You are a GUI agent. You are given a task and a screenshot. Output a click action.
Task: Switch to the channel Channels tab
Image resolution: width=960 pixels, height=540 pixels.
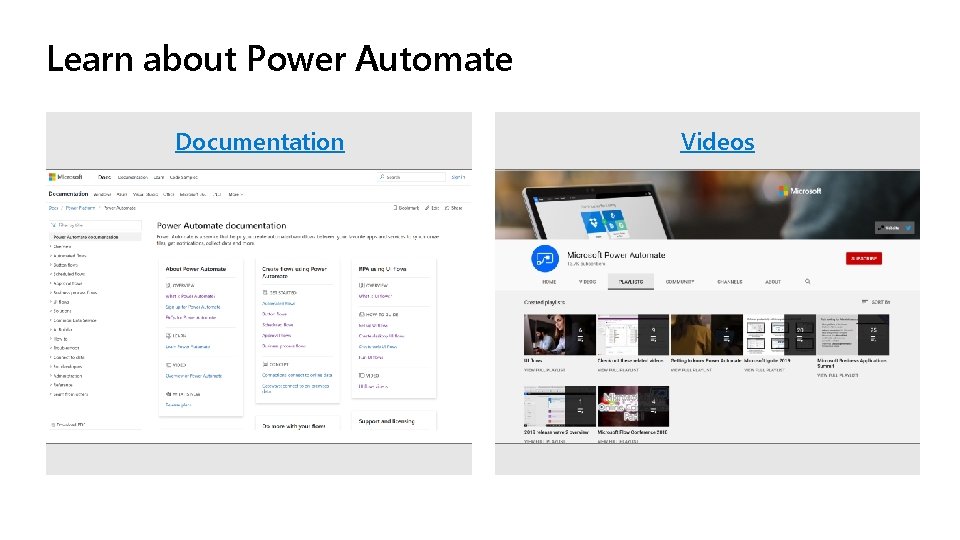(730, 282)
